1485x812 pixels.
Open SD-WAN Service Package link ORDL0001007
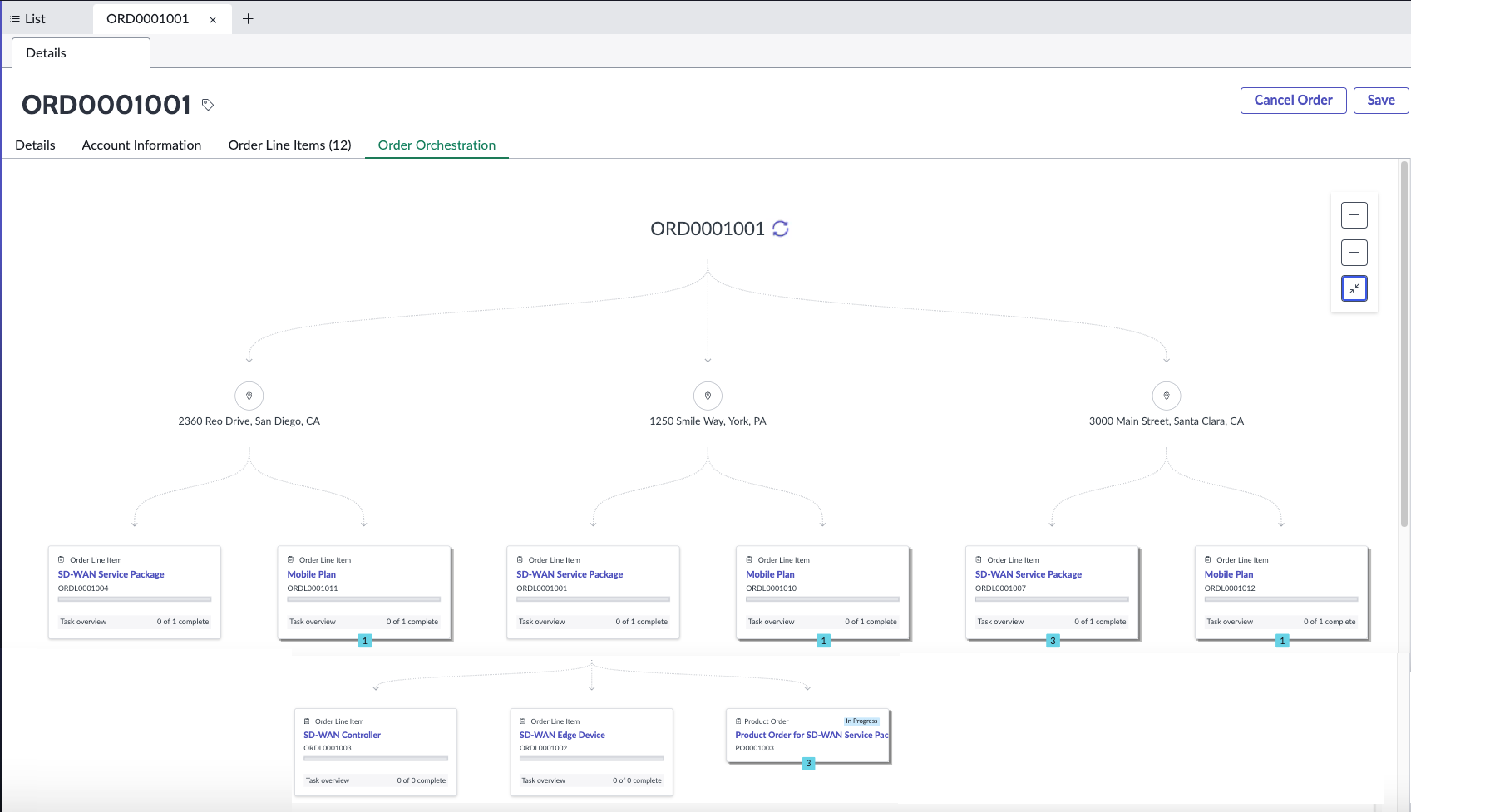click(1029, 574)
